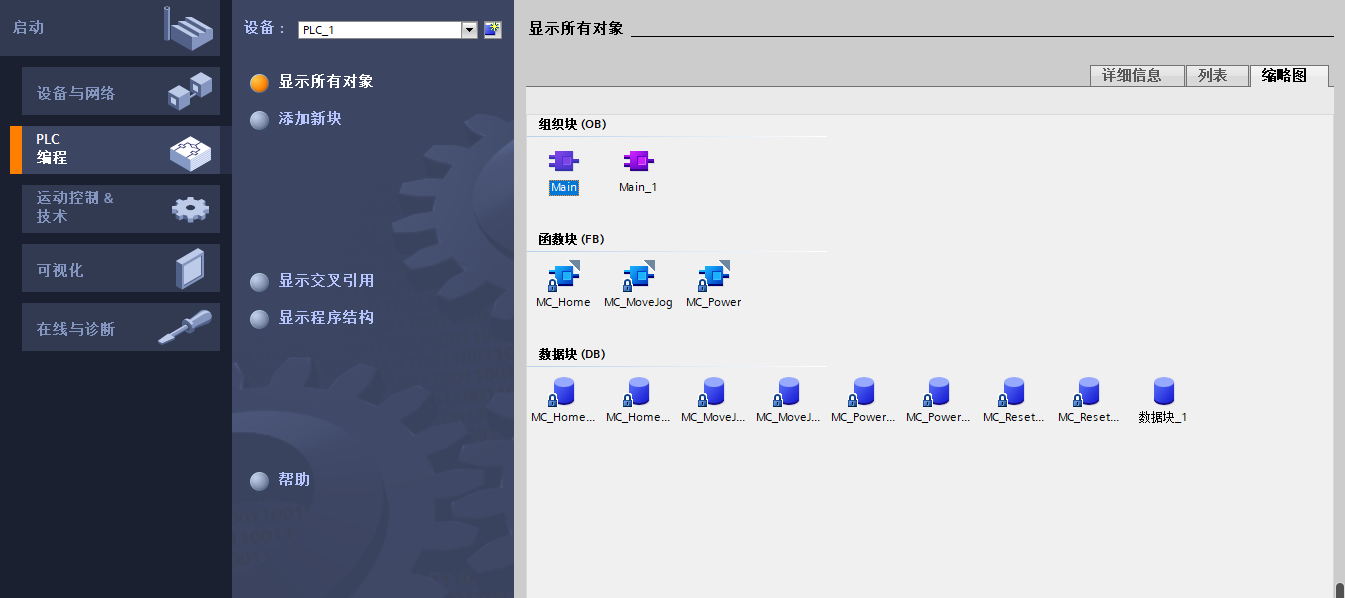Select the PLC 编程 portal entry
Screen dimensions: 1345x598
(121, 149)
